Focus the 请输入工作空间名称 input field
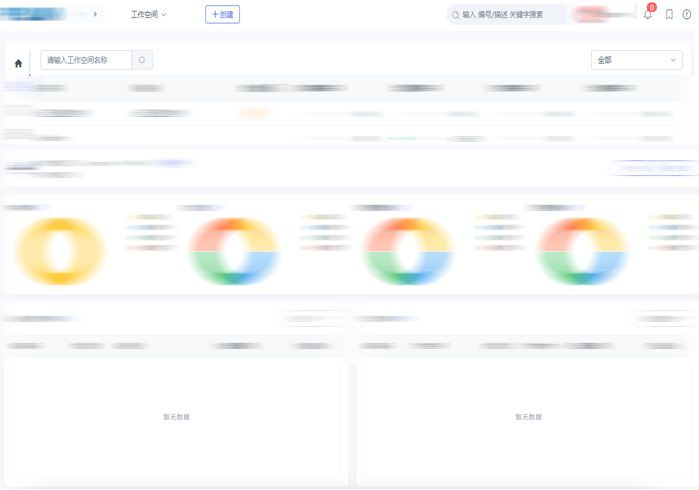Screen dimensions: 699x490 tap(86, 60)
